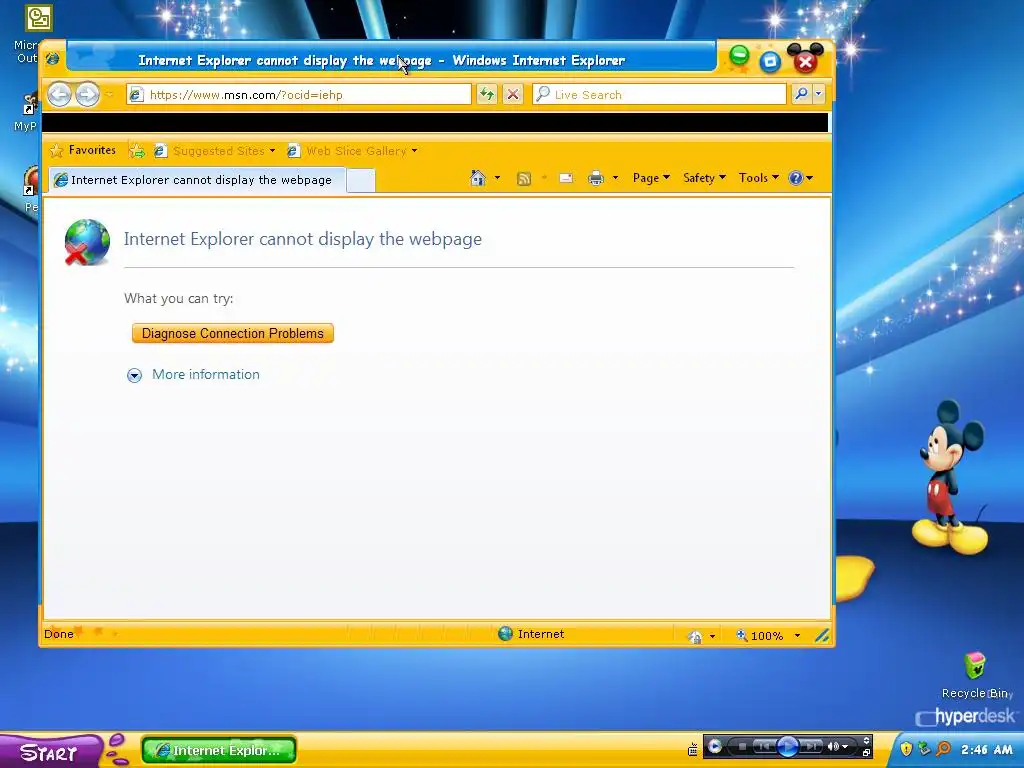Viewport: 1024px width, 768px height.
Task: Click the RSS feeds icon
Action: 524,178
